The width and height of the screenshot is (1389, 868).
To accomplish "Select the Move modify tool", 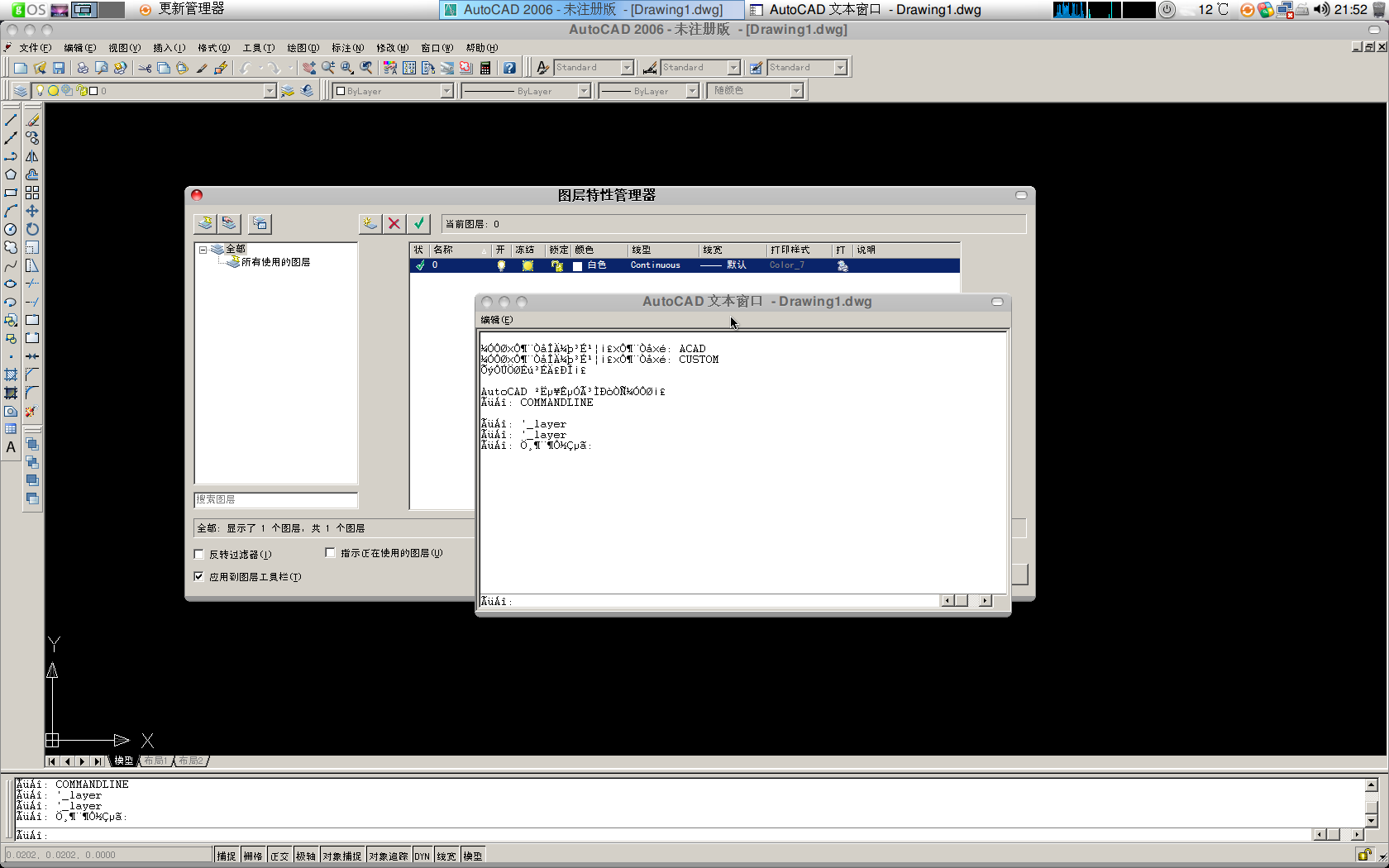I will click(32, 211).
